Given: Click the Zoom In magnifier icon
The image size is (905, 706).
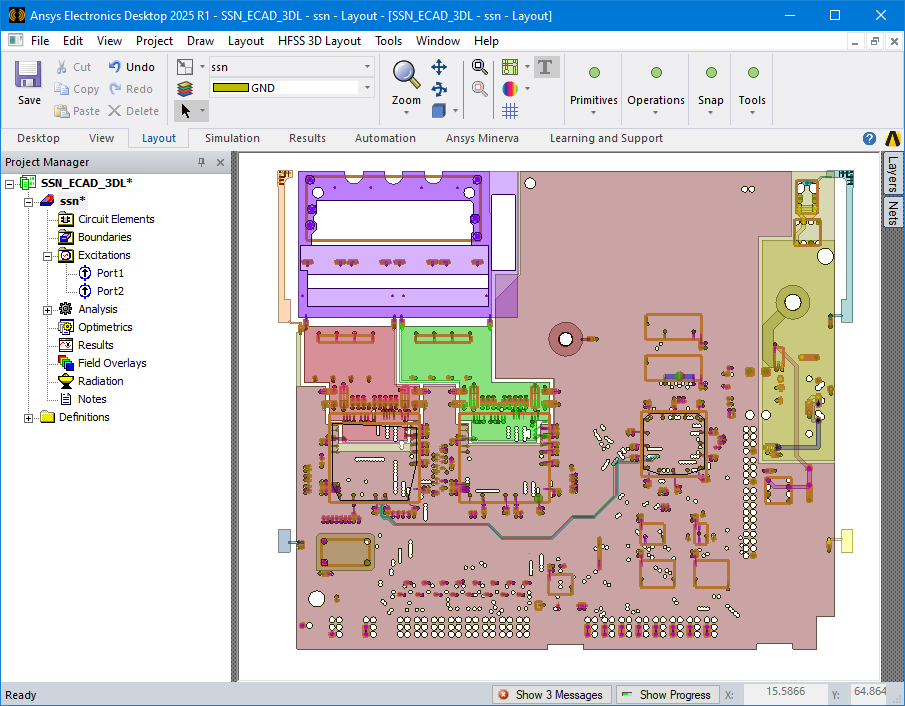Looking at the screenshot, I should [478, 66].
